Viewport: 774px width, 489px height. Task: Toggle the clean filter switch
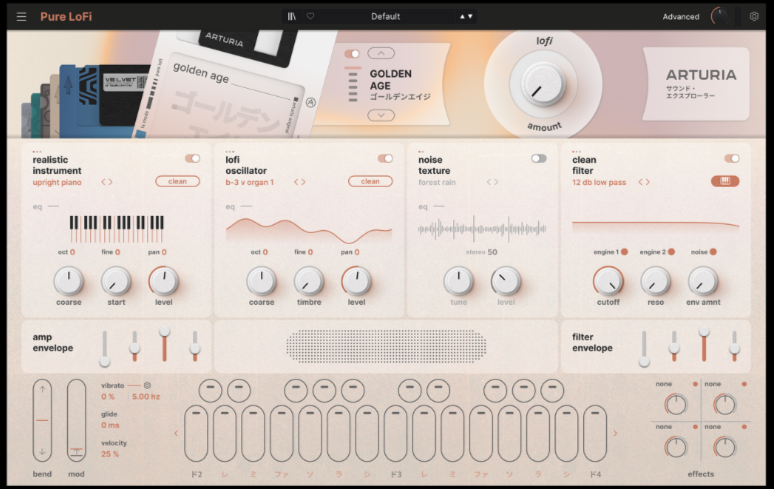pyautogui.click(x=732, y=158)
